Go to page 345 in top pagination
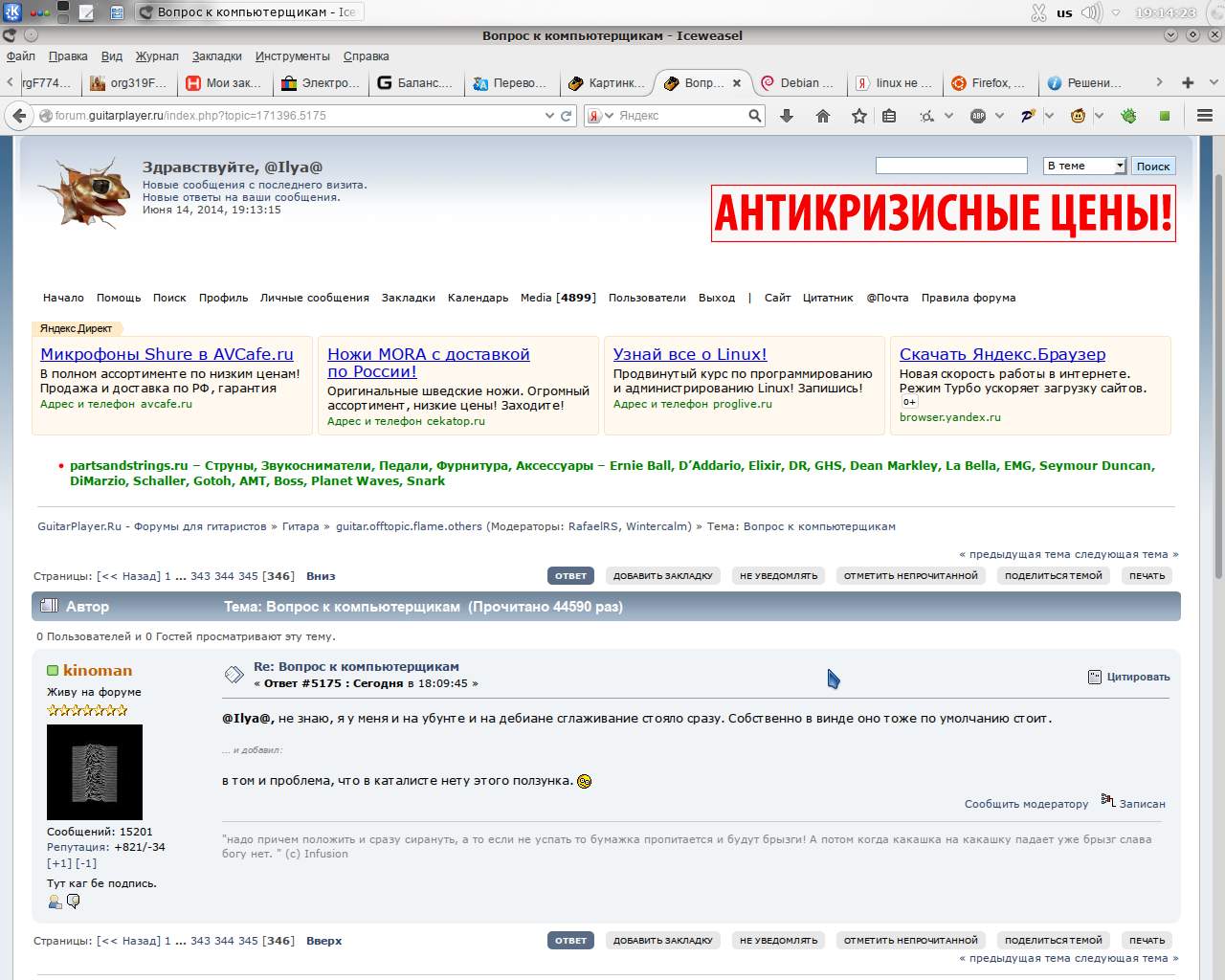 point(248,576)
